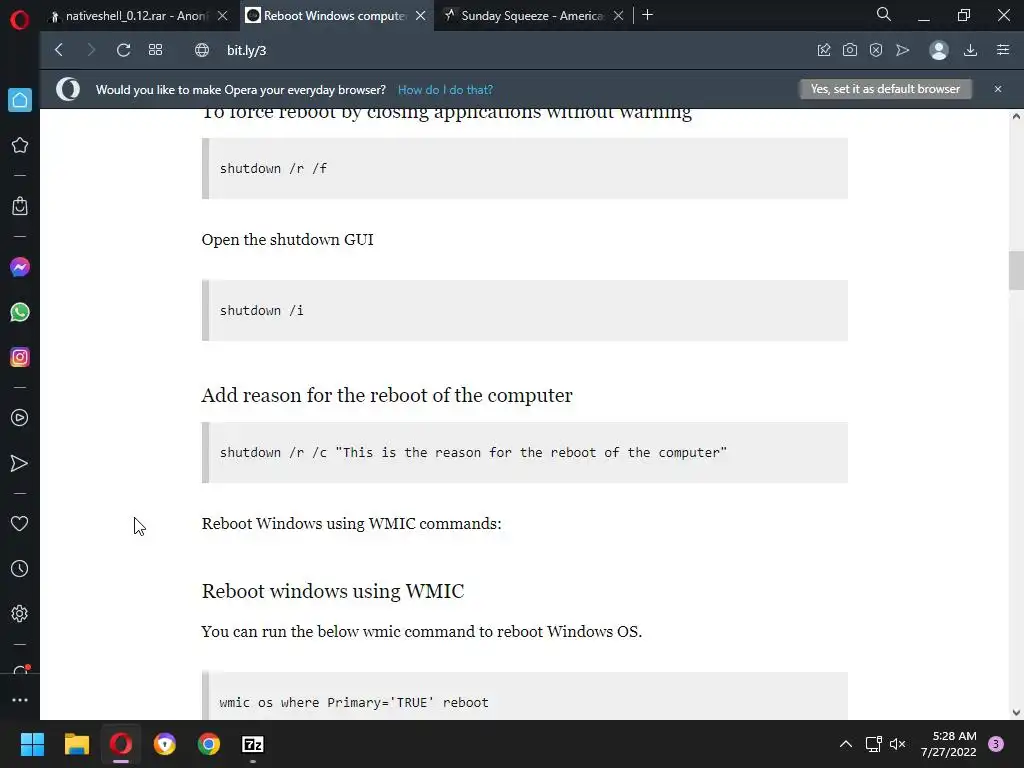Dismiss the default browser prompt

[998, 89]
